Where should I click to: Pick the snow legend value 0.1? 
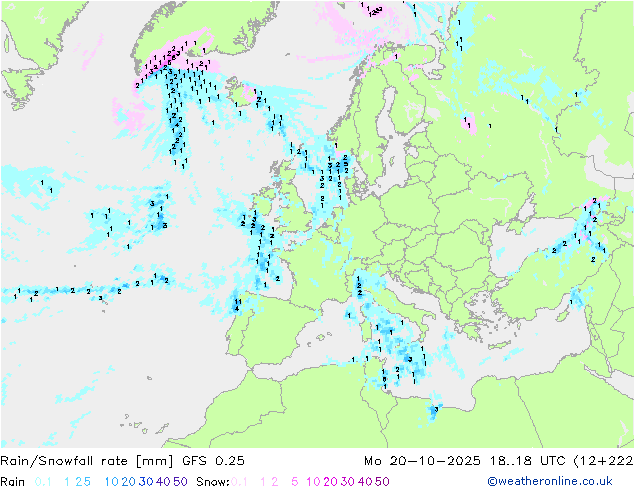click(239, 482)
